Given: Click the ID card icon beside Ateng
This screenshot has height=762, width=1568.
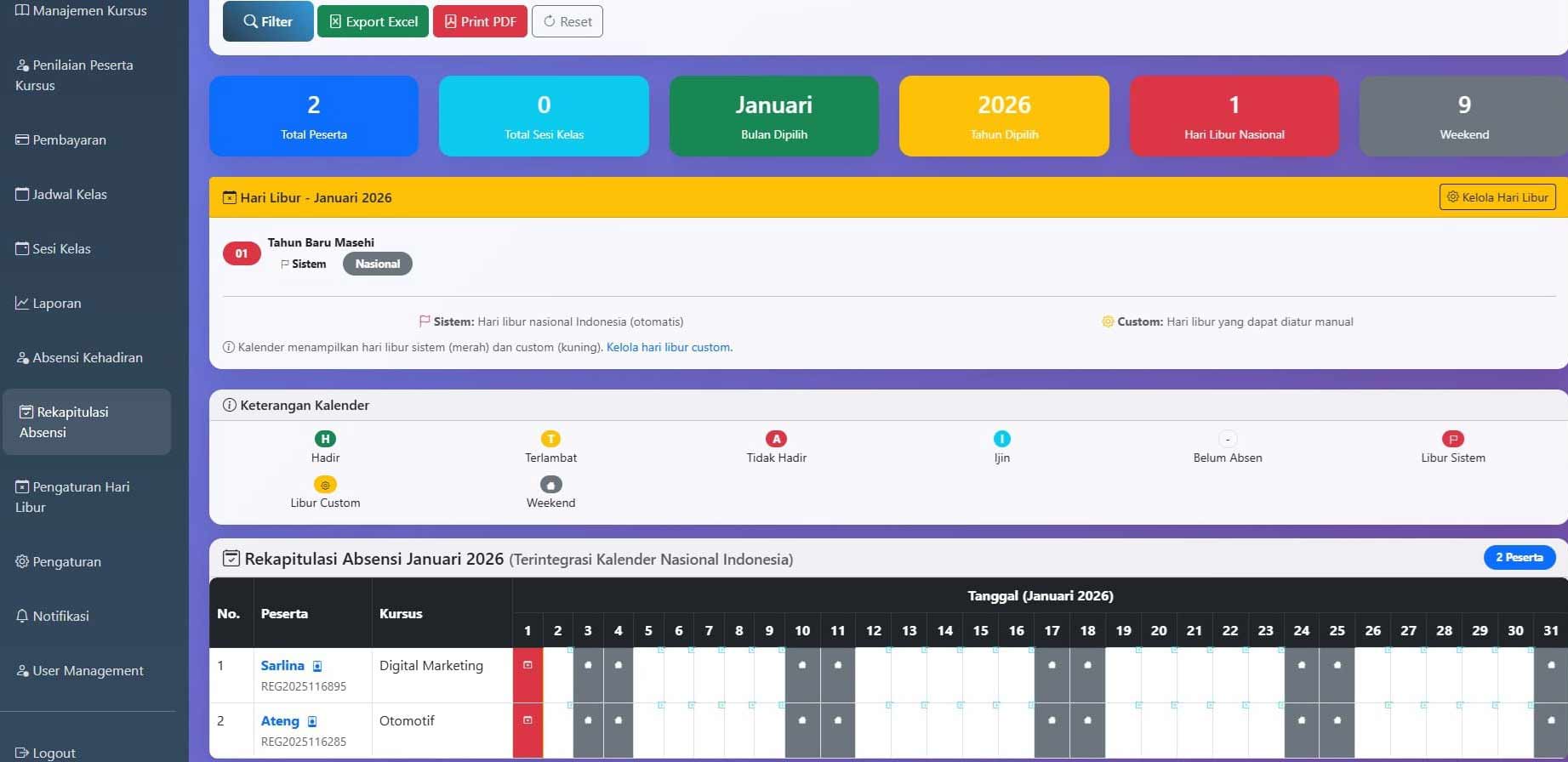Looking at the screenshot, I should (x=312, y=721).
